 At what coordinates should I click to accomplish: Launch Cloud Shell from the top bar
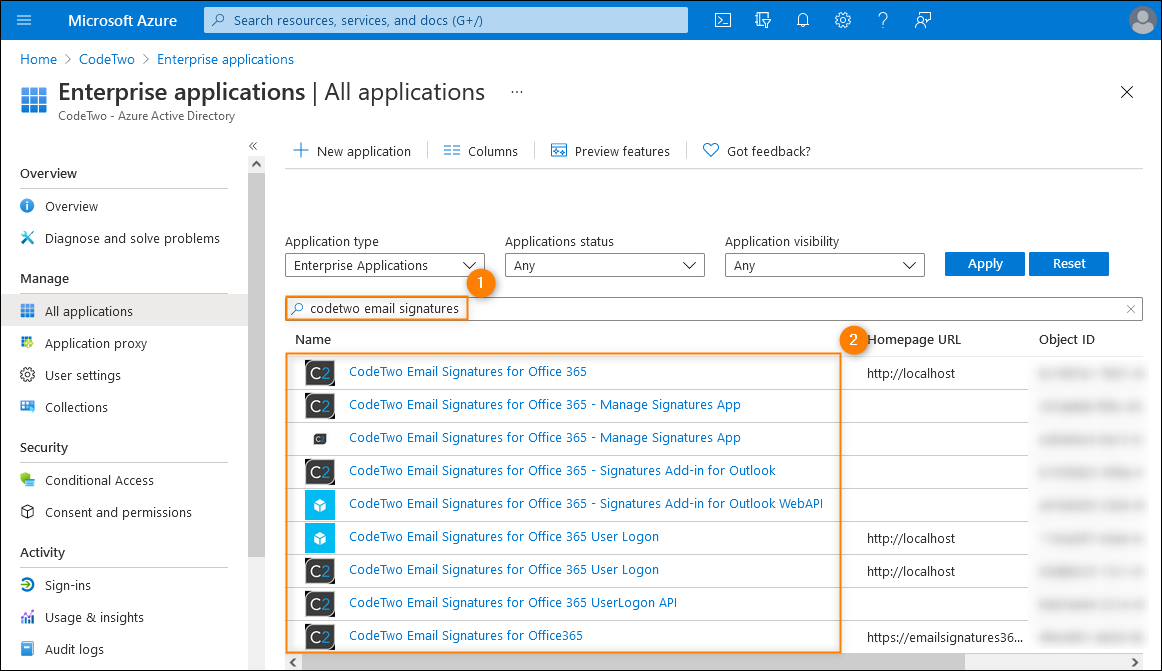click(723, 20)
